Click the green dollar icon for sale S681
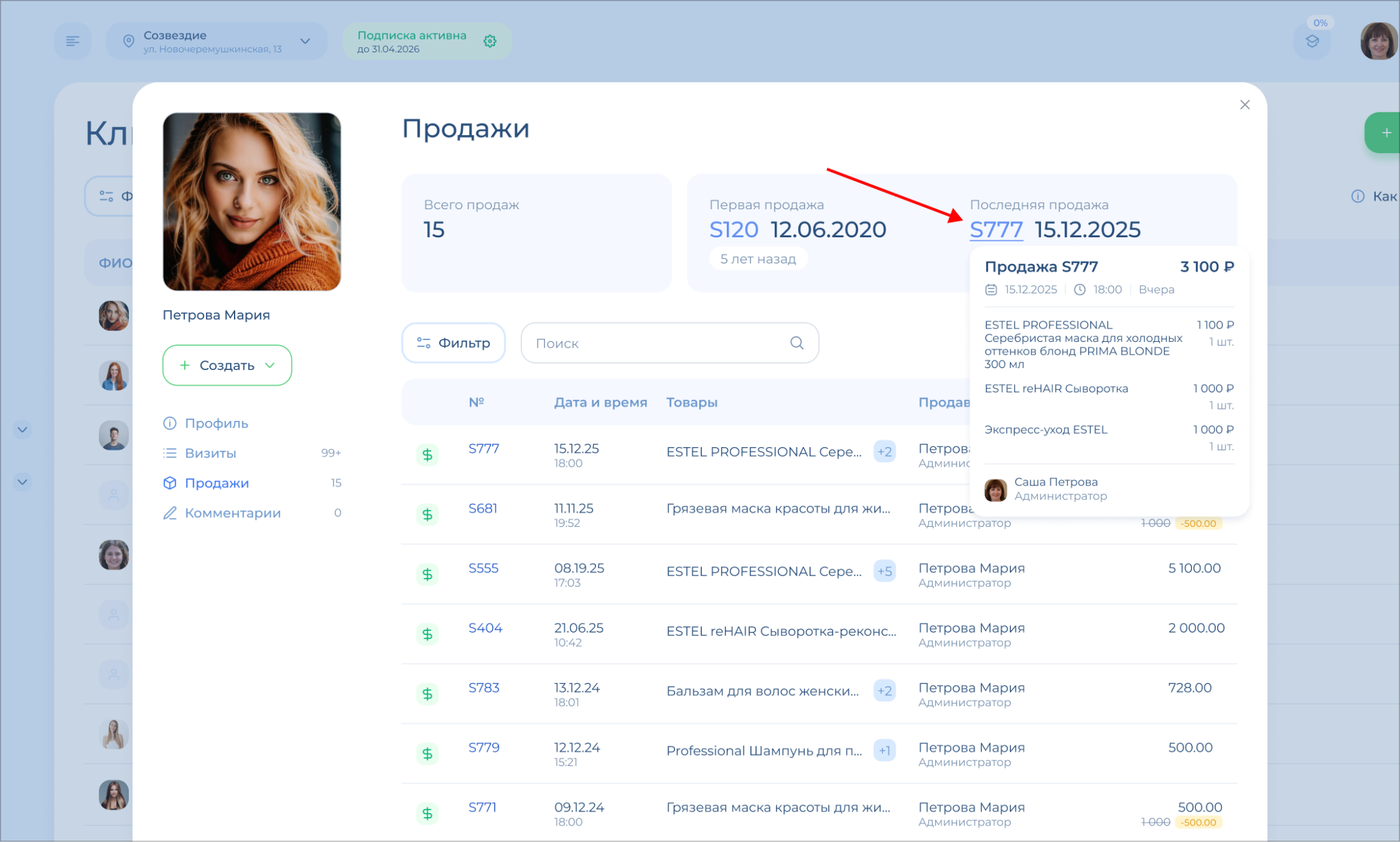 [x=427, y=514]
